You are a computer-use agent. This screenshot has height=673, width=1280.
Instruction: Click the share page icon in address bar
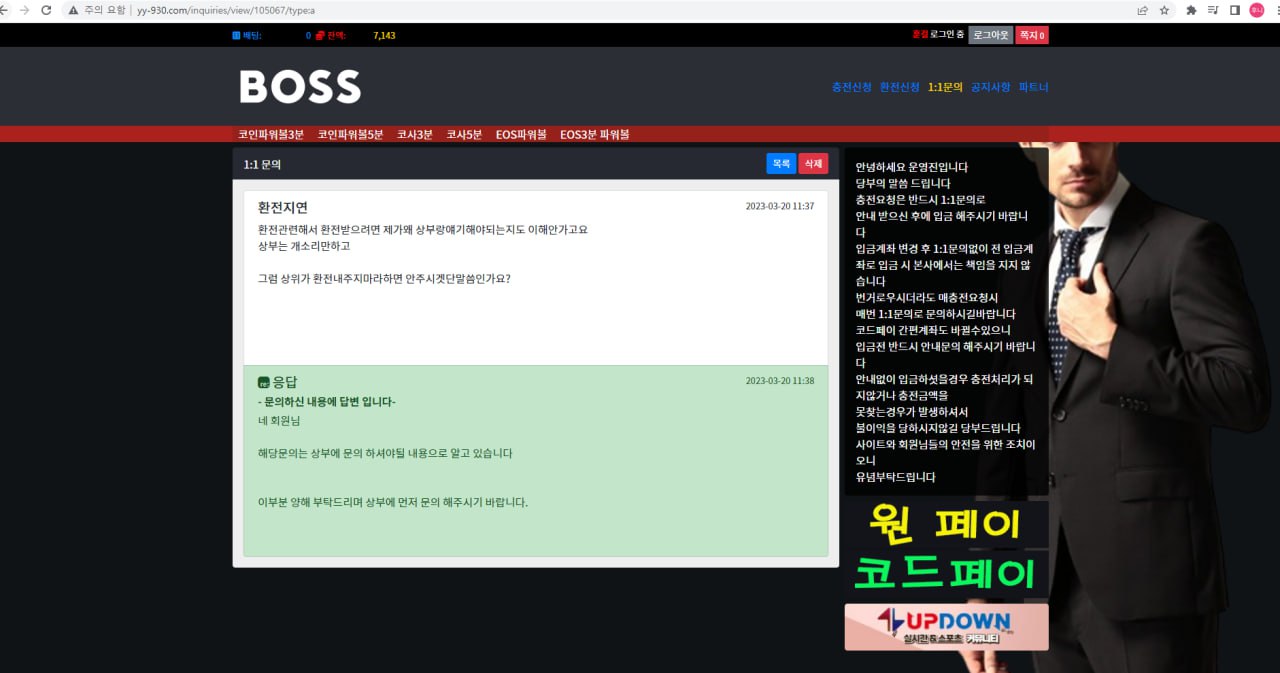point(1142,10)
